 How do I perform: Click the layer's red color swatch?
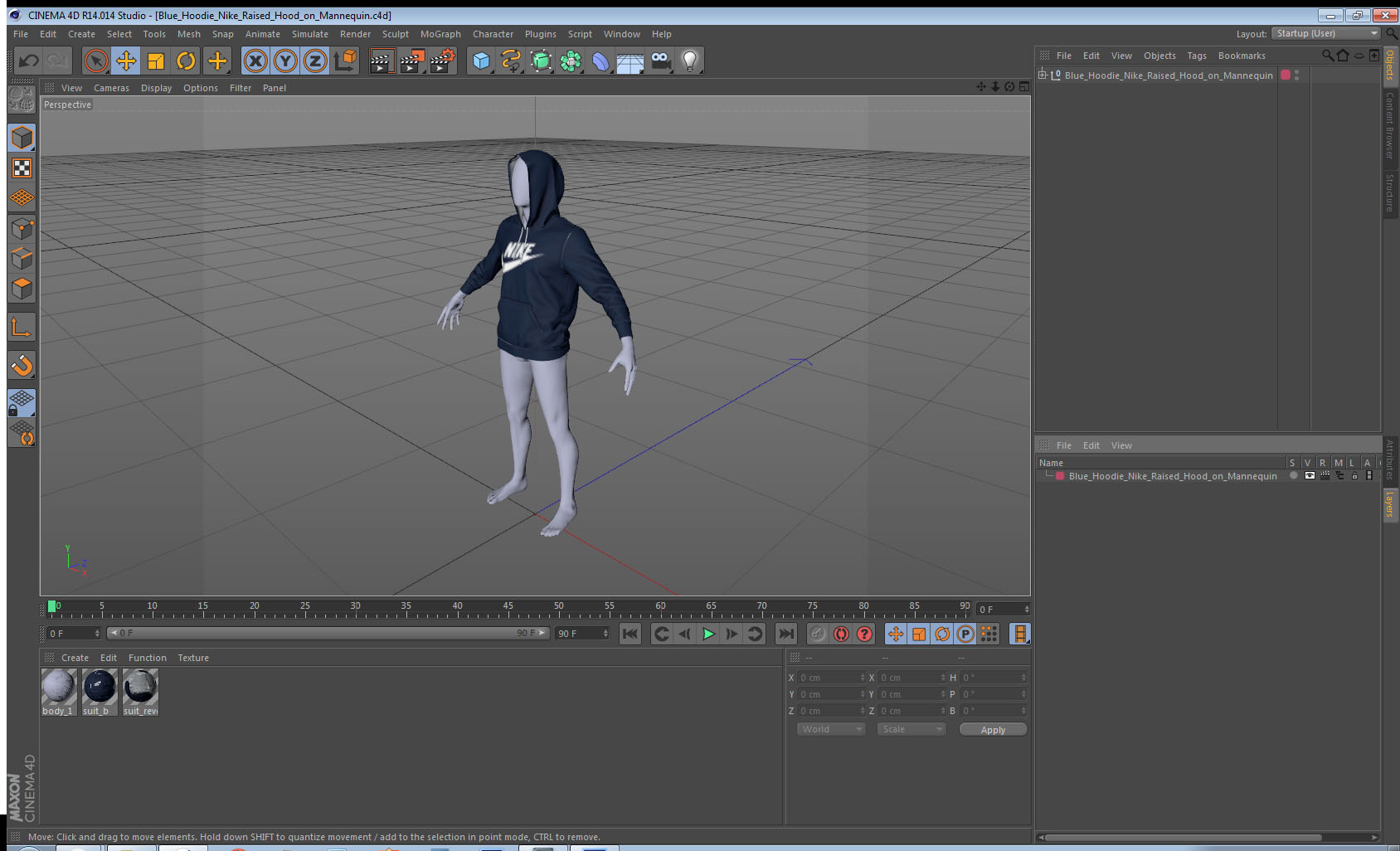1060,476
